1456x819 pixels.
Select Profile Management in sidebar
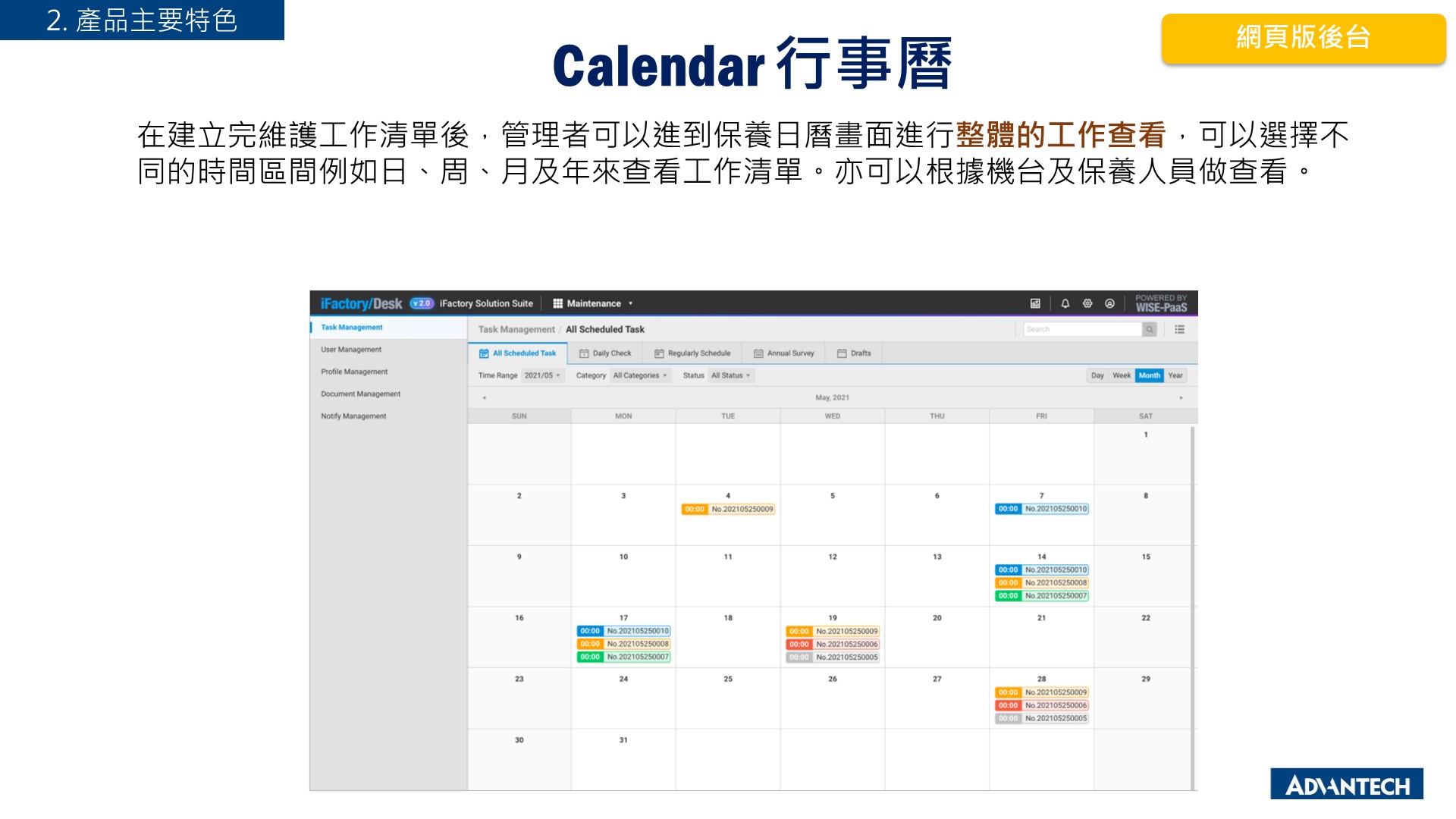[388, 372]
